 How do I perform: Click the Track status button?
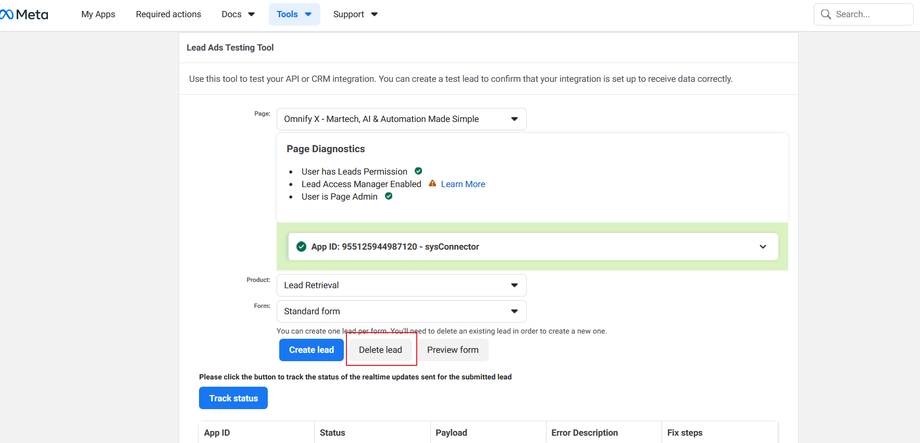pos(233,398)
